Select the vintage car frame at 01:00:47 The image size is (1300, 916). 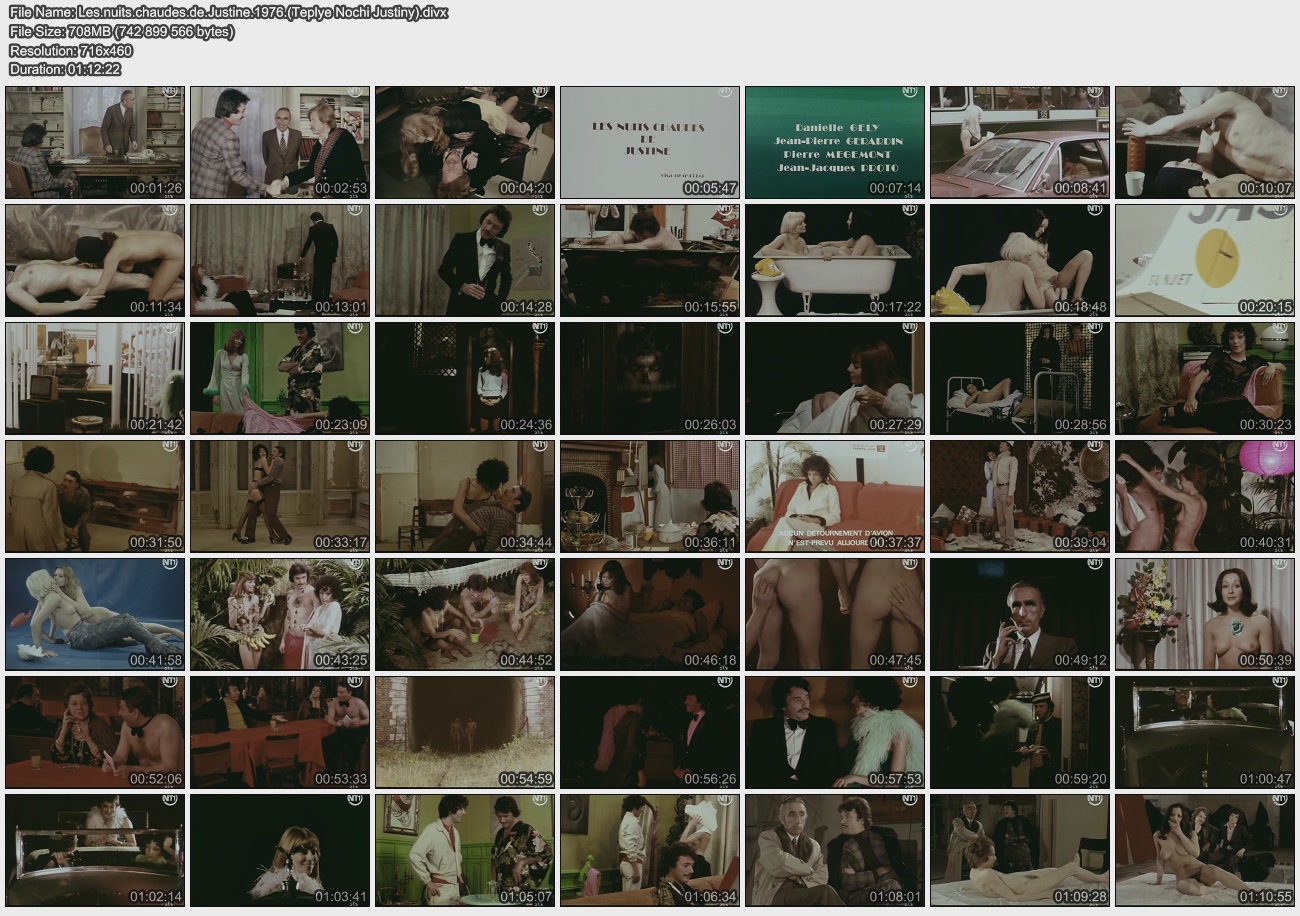tap(1205, 732)
